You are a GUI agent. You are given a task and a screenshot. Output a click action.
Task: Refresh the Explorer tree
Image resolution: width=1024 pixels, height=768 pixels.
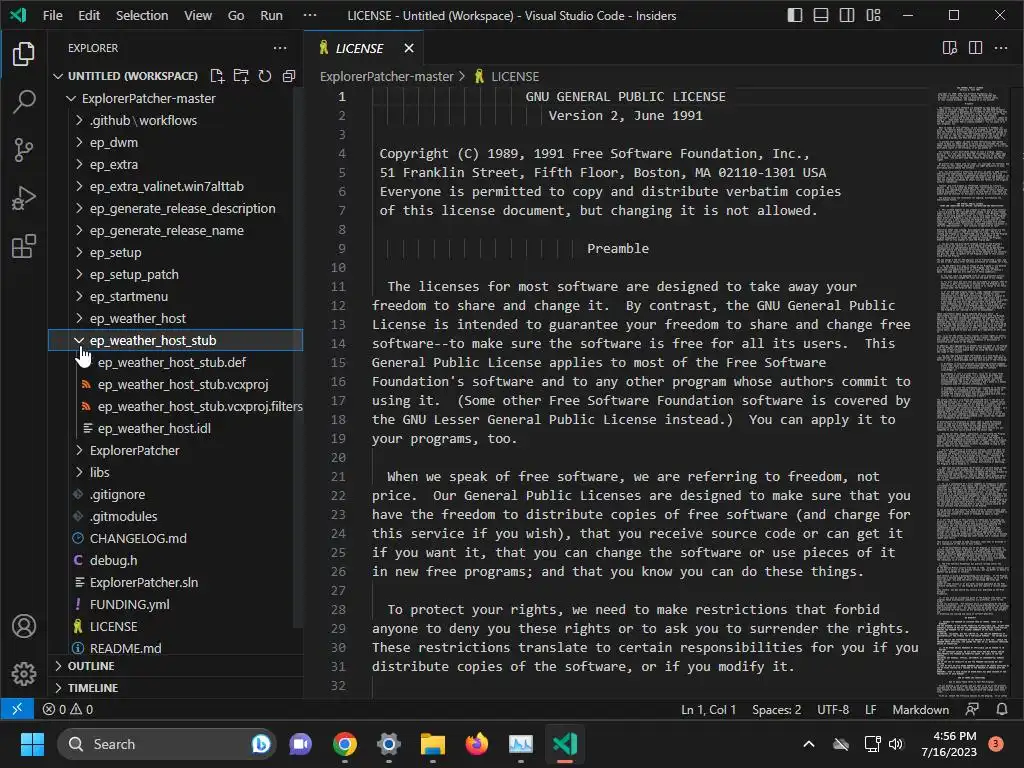click(264, 76)
